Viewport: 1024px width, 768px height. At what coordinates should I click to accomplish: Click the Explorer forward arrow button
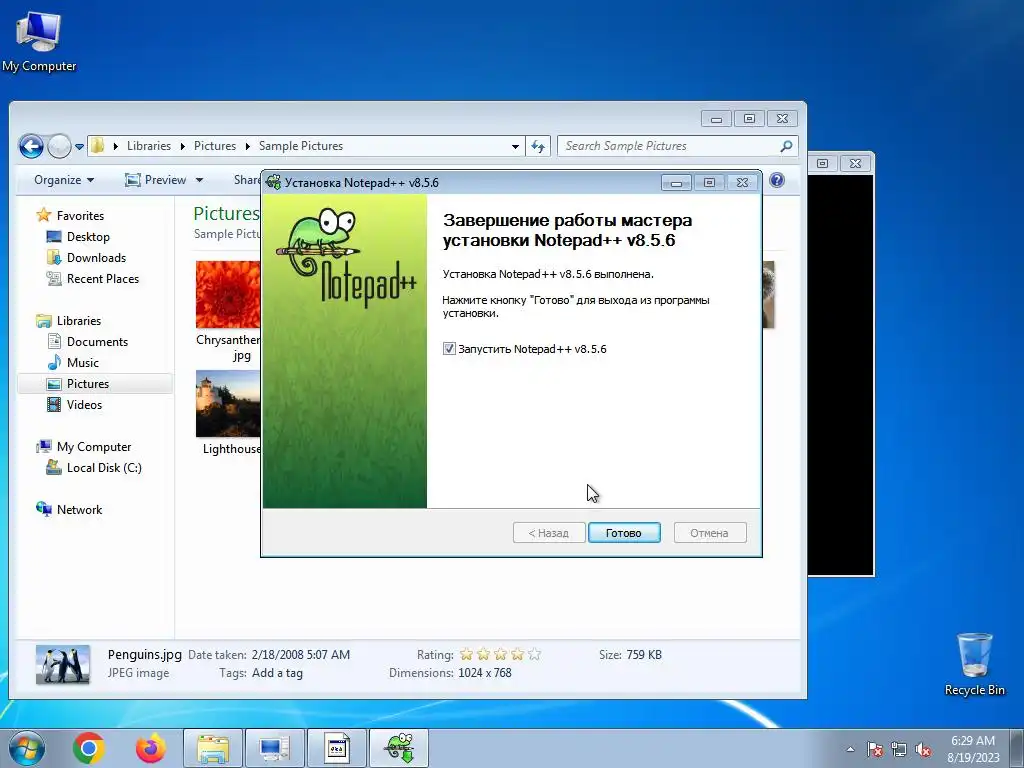(59, 146)
